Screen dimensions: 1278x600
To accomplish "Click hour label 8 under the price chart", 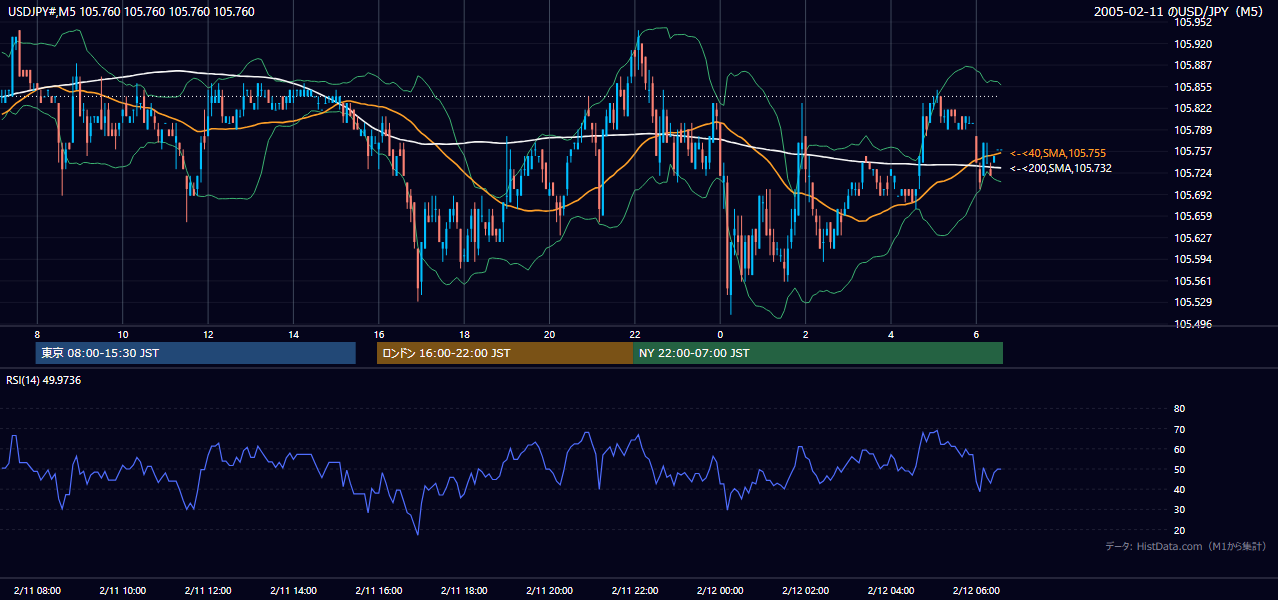I will pyautogui.click(x=37, y=333).
